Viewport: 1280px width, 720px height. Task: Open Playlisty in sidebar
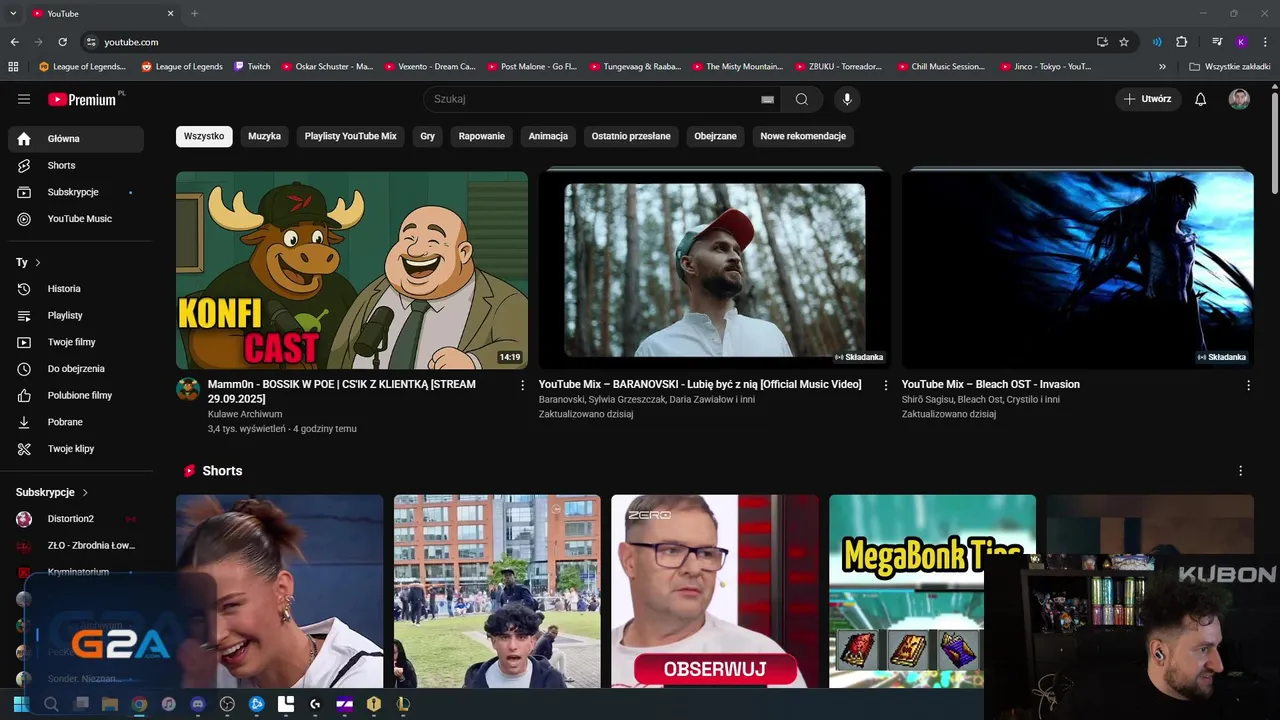76,315
